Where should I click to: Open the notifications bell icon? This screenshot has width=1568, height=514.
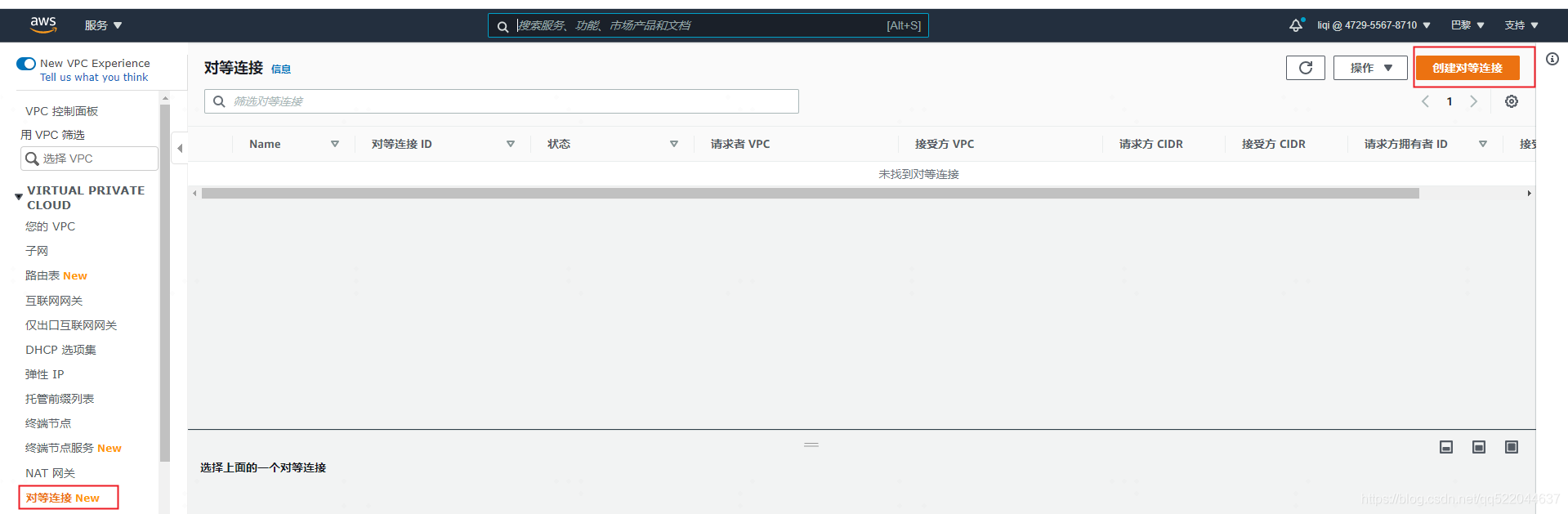pos(1297,25)
